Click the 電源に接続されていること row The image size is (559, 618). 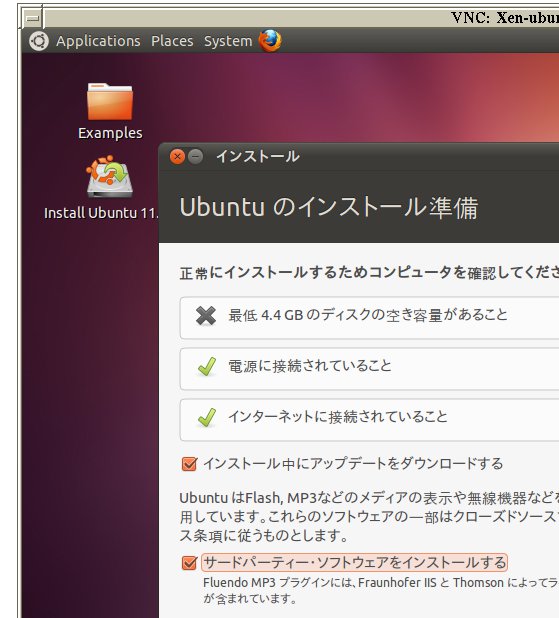pyautogui.click(x=369, y=369)
